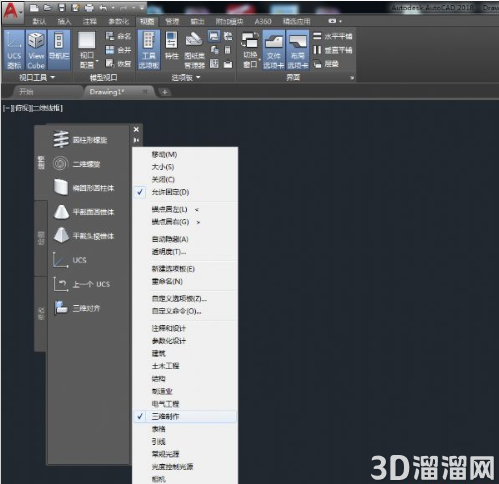Choose 锚点居左(L) menu option
Screen dimensions: 499x484
point(185,209)
